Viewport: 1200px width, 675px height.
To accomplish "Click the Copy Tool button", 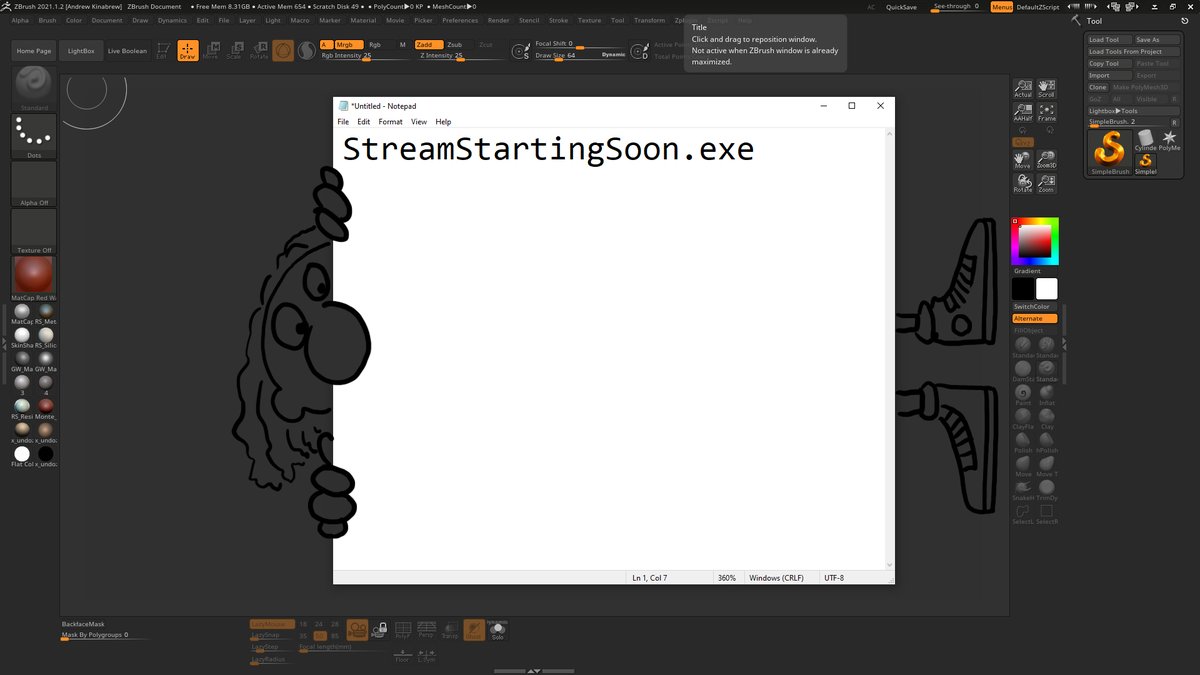I will pos(1109,64).
